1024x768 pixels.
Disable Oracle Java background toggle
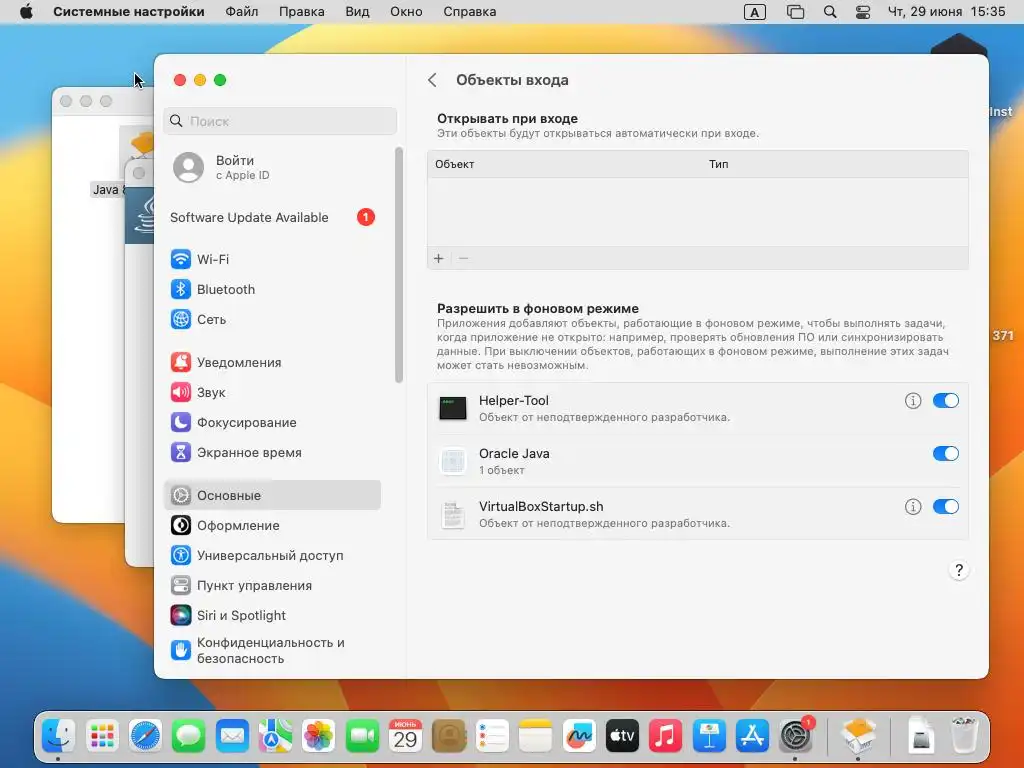[946, 454]
